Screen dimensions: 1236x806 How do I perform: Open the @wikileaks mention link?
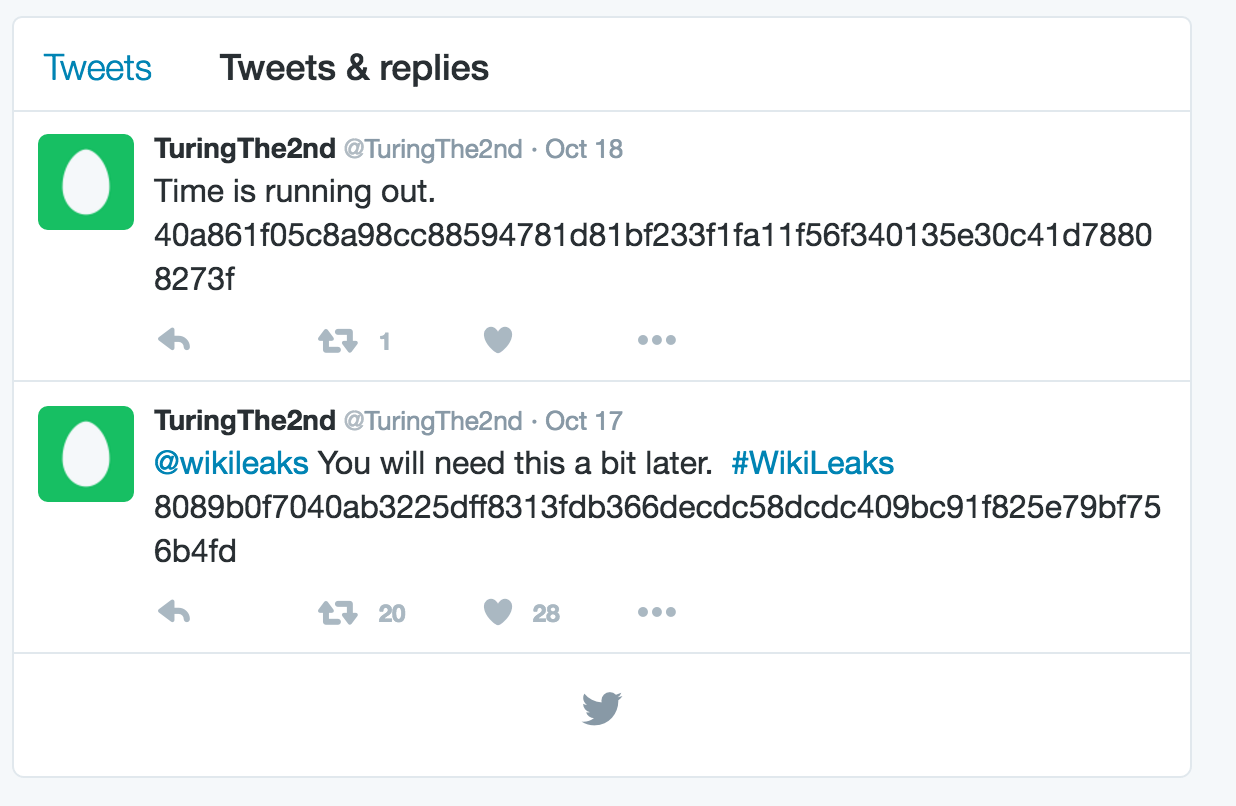231,463
